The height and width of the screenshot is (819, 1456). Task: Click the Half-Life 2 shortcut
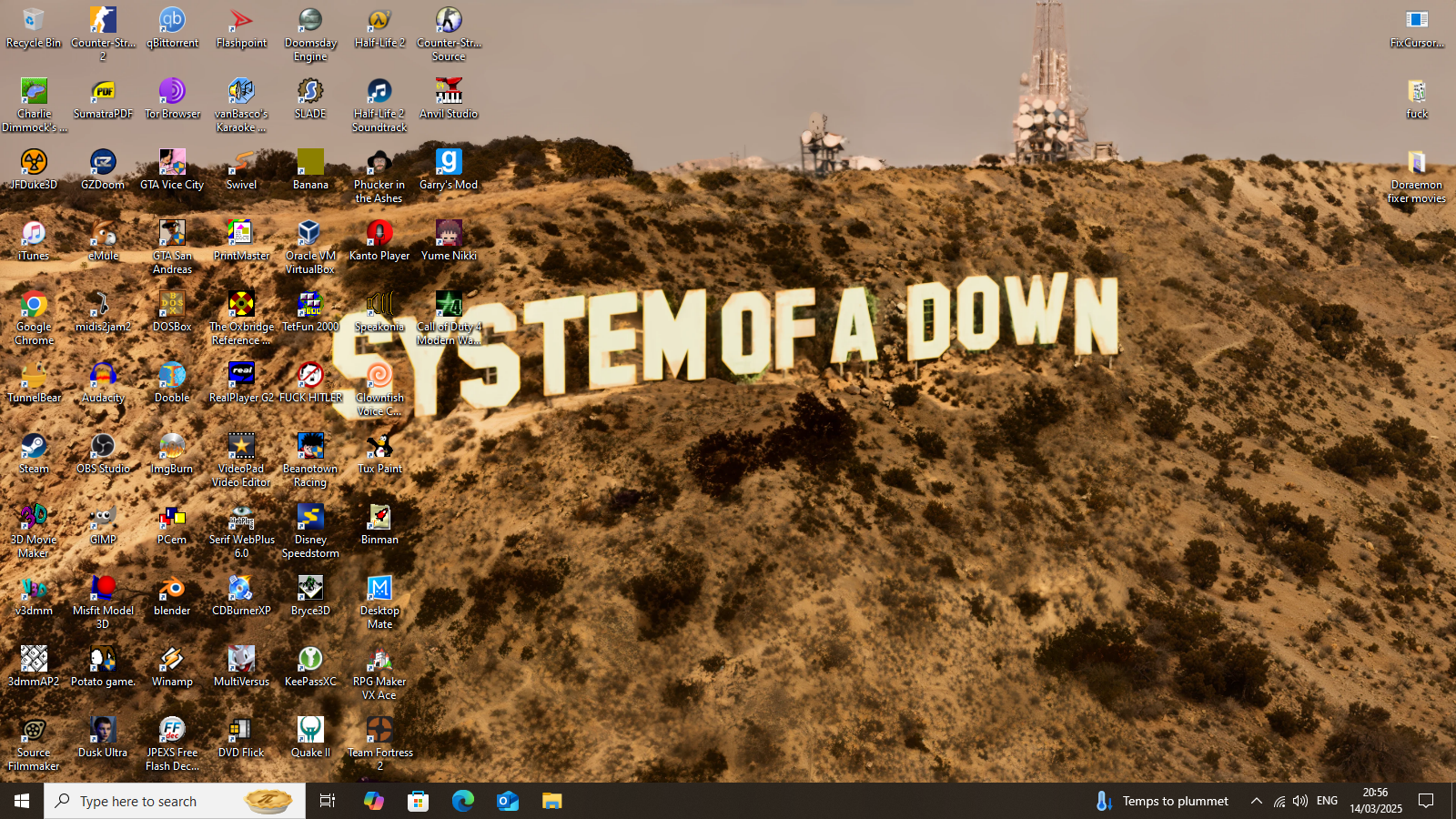pos(379,28)
